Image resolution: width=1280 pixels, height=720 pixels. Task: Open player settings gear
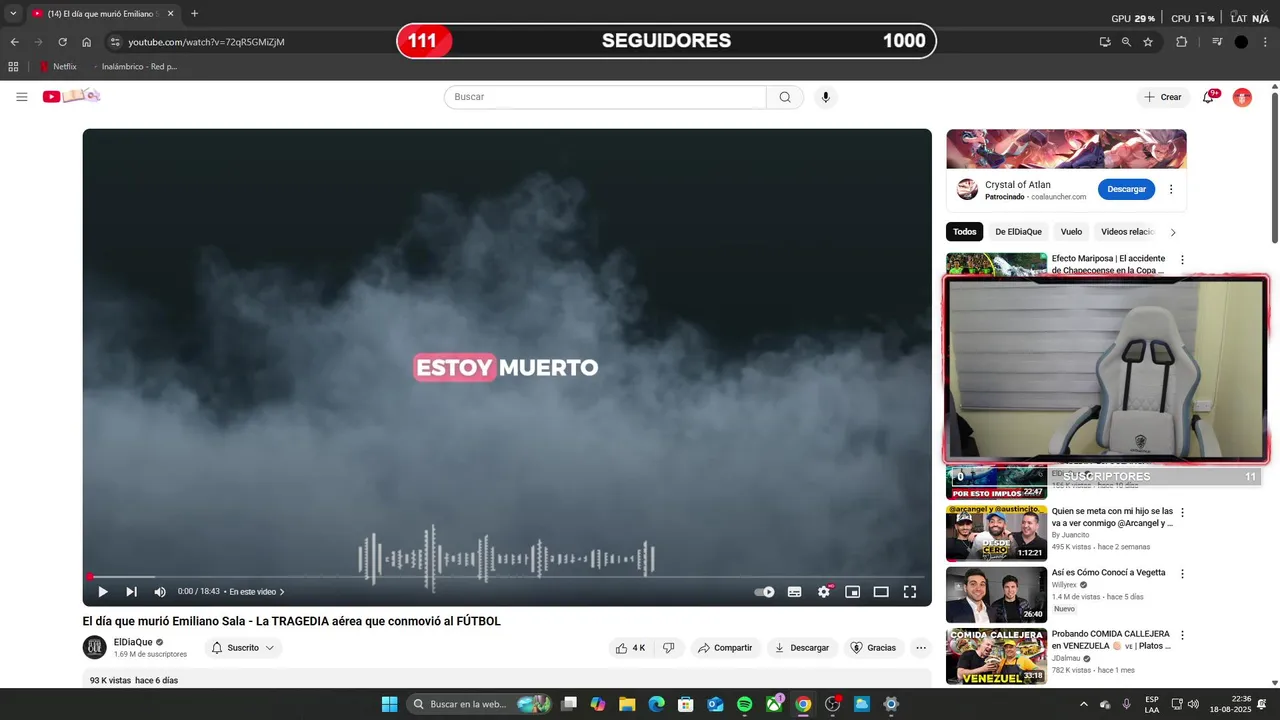[824, 592]
